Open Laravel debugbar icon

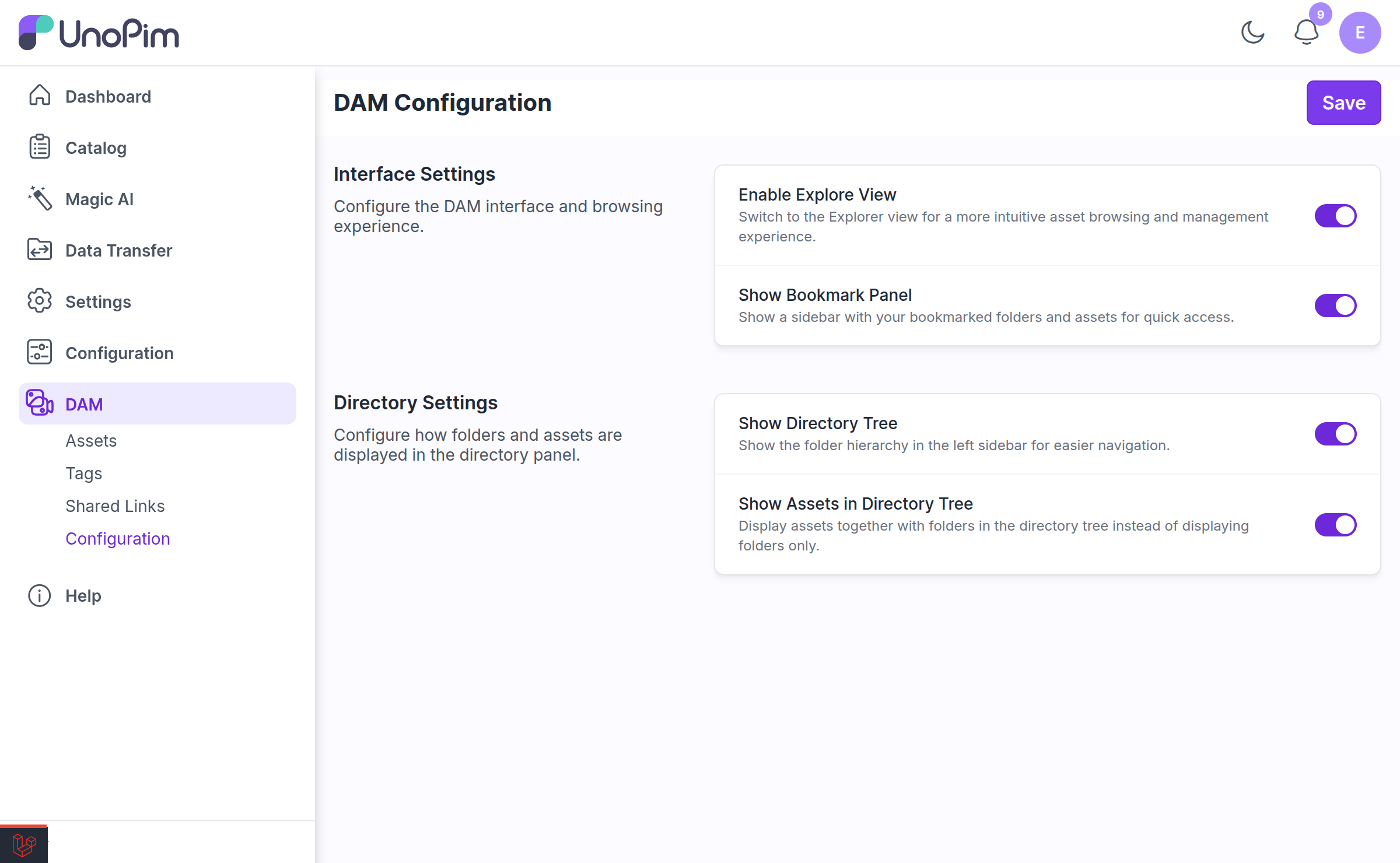24,844
